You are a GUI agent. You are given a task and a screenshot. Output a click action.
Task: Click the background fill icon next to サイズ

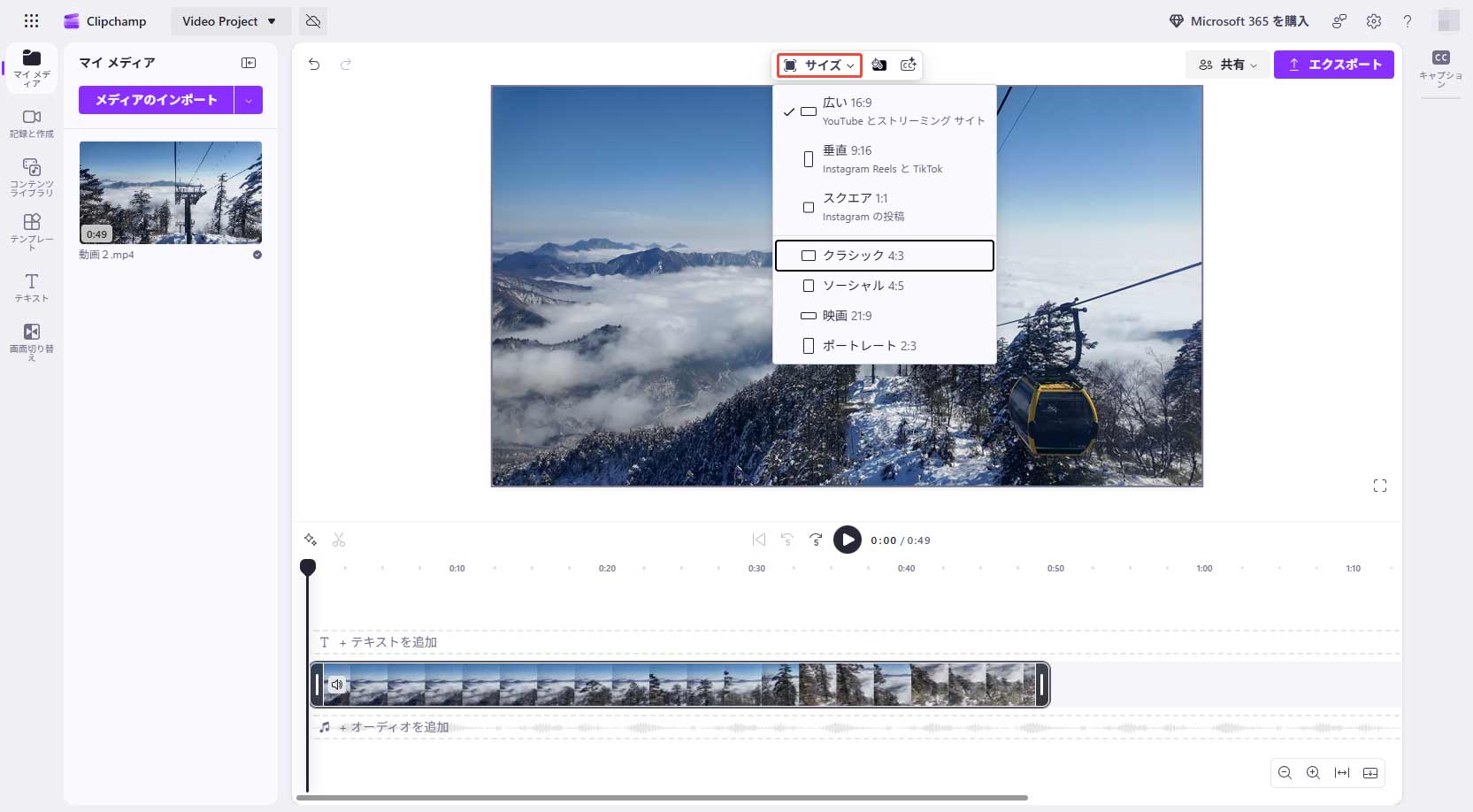pos(879,65)
